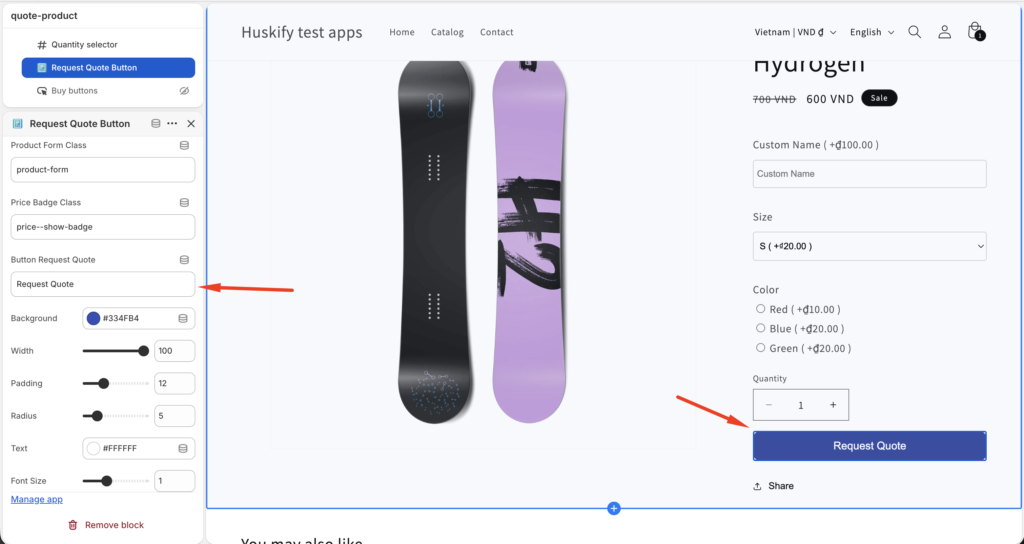Open the shopping cart bag icon

click(x=975, y=32)
